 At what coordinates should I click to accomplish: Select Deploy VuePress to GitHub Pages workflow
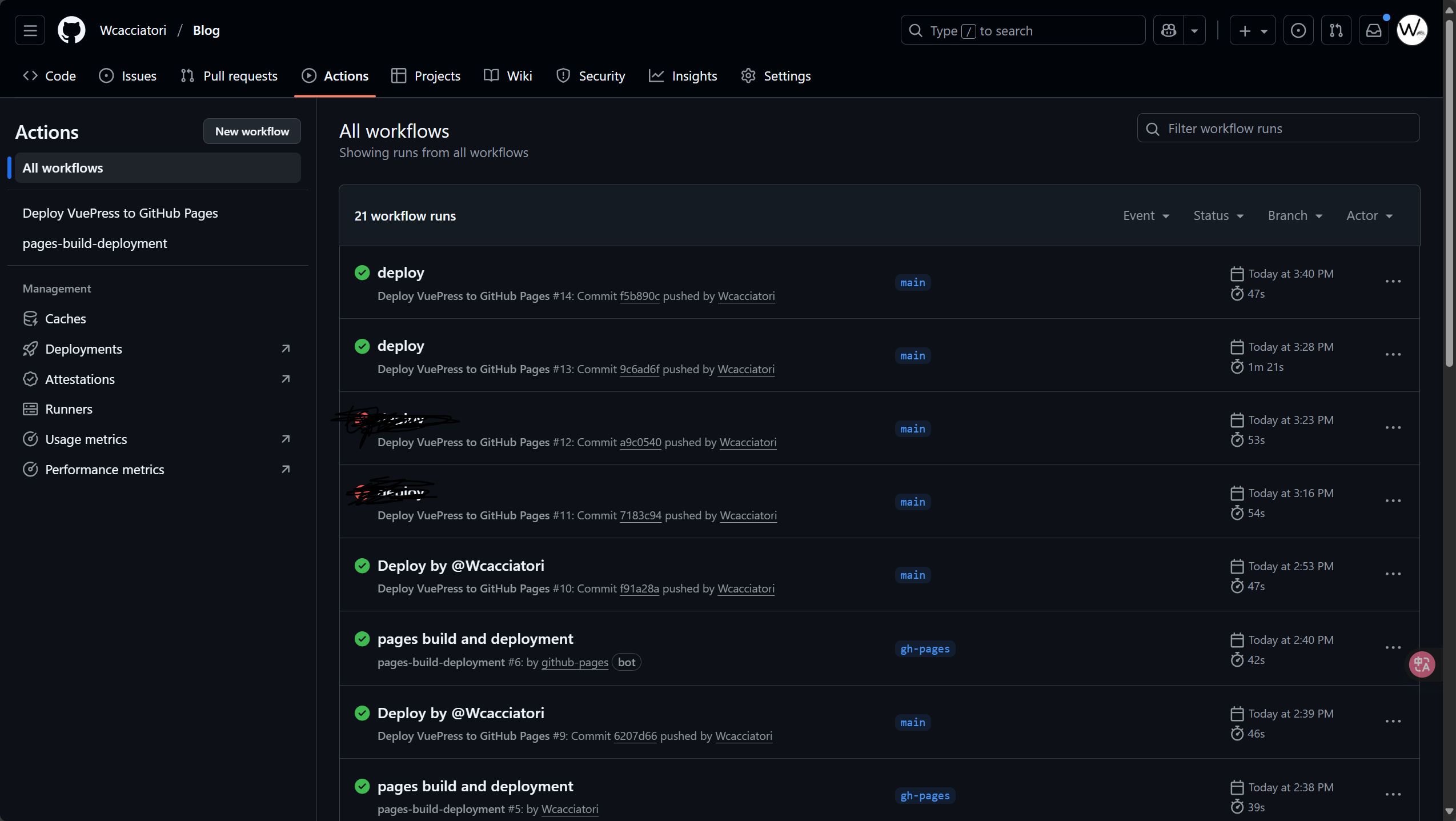(120, 213)
